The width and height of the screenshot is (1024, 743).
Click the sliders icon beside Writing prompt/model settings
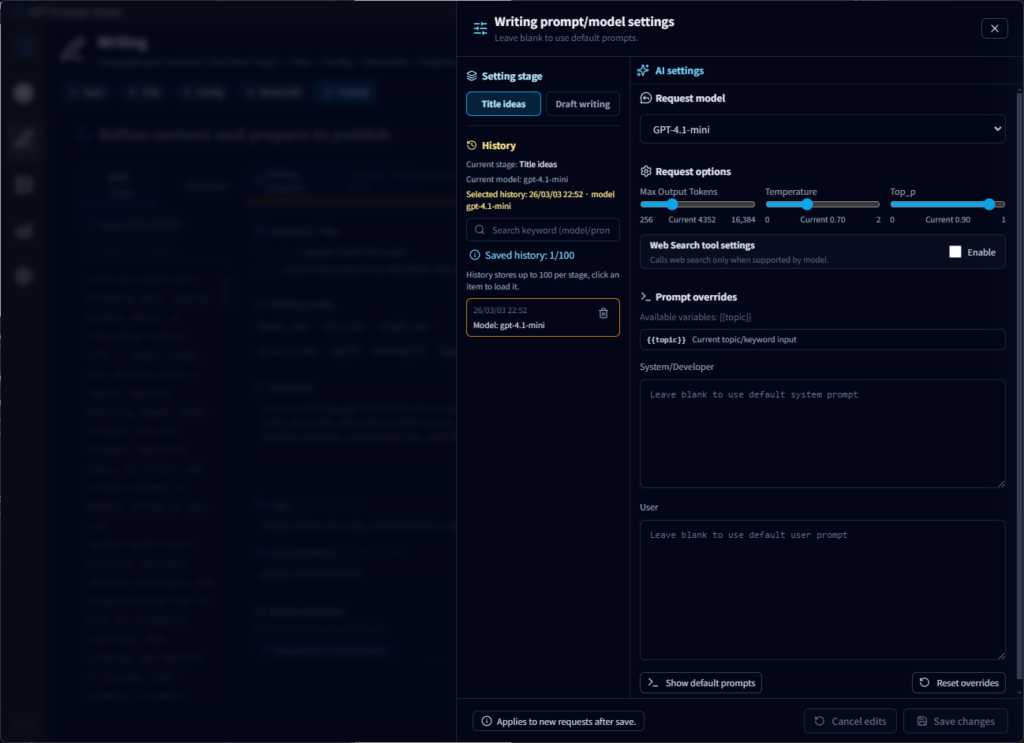click(x=479, y=28)
